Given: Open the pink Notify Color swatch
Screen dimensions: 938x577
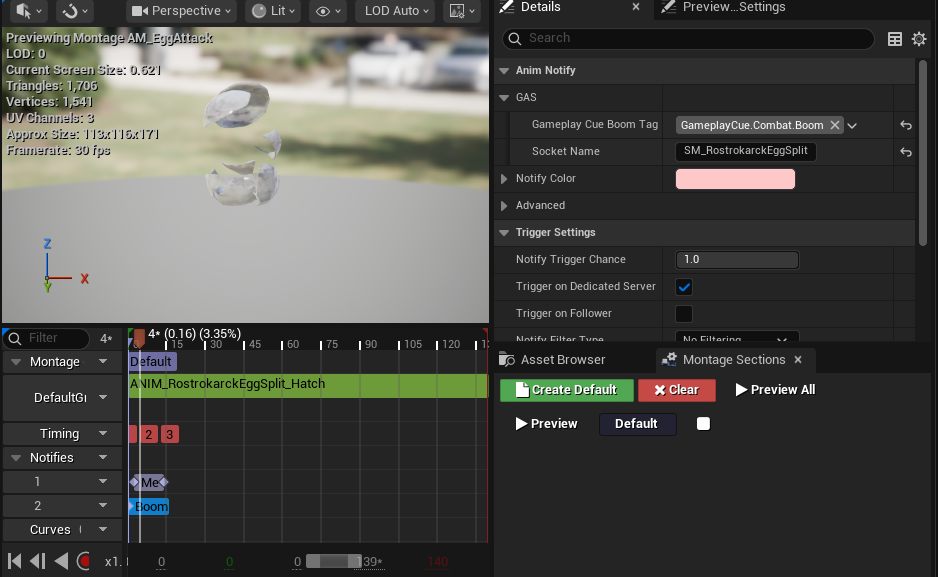Looking at the screenshot, I should [x=735, y=179].
